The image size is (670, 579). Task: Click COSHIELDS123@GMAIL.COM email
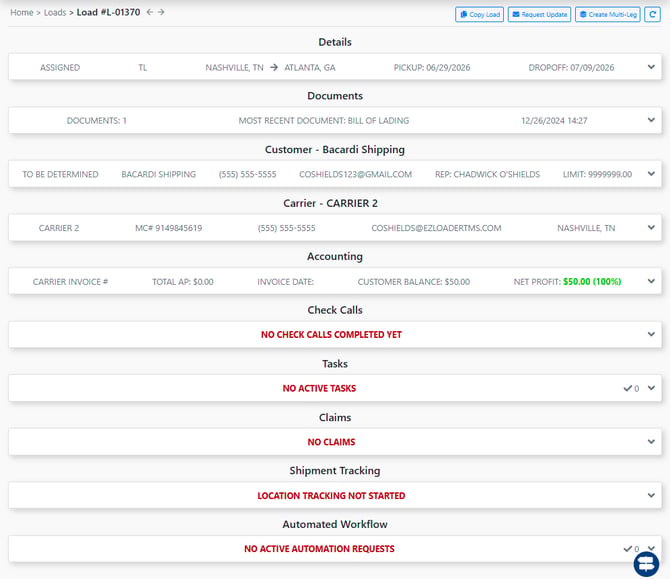356,174
